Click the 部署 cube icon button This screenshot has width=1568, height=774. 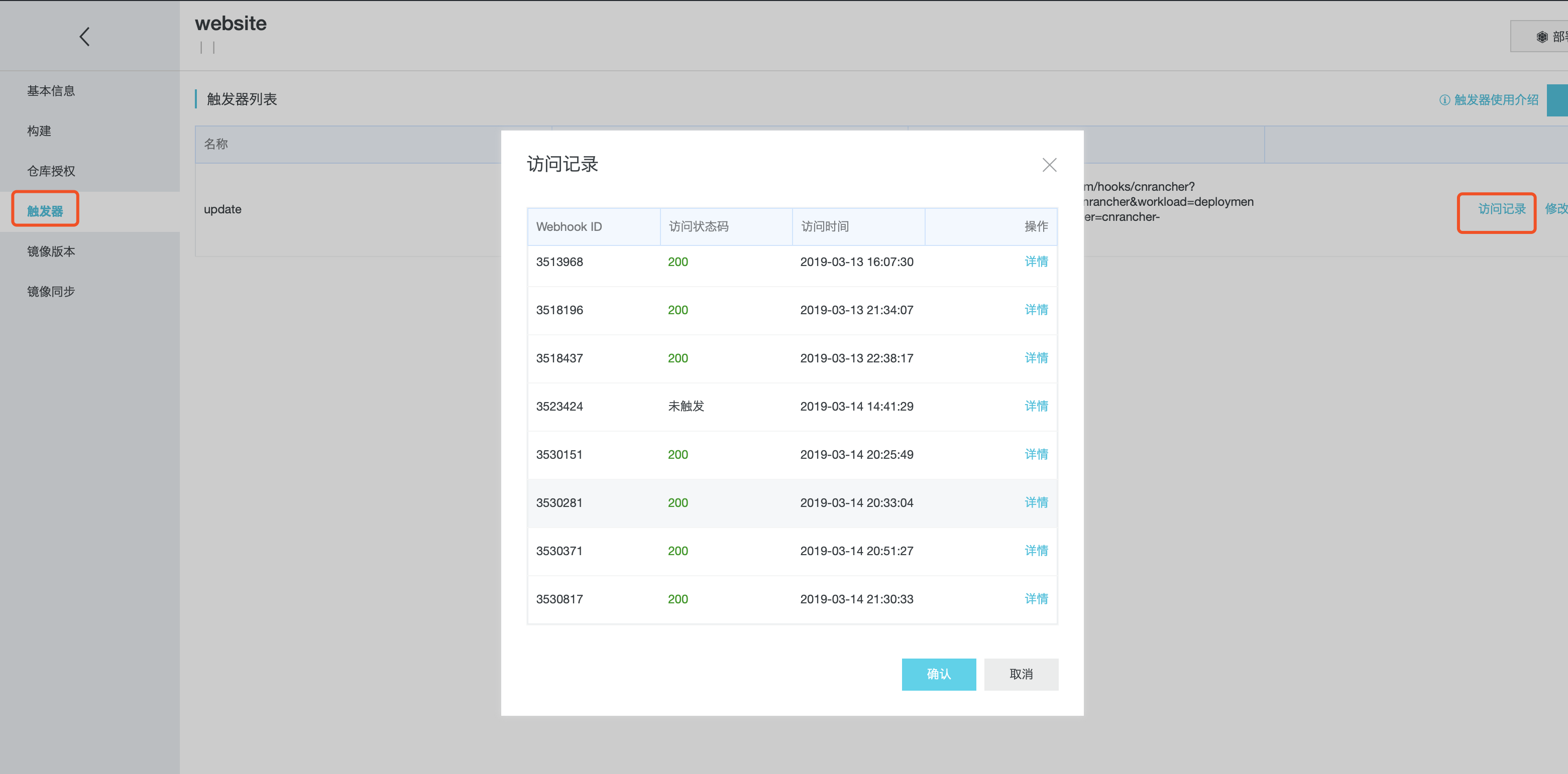pos(1542,37)
